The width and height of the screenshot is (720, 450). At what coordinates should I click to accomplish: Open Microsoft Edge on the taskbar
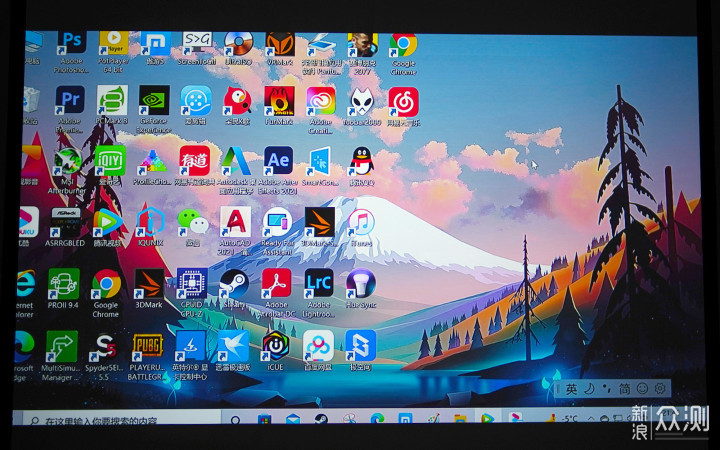pyautogui.click(x=377, y=418)
